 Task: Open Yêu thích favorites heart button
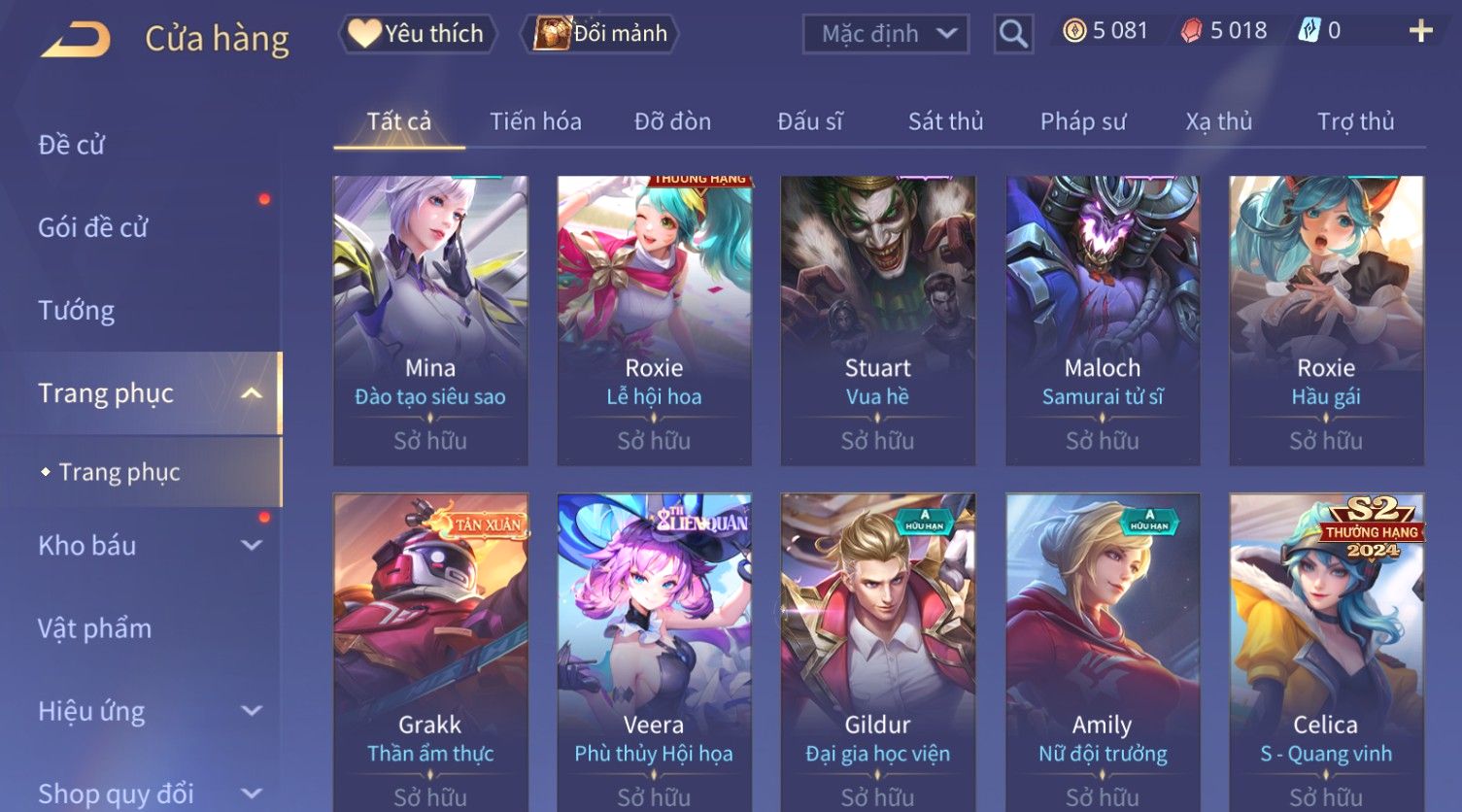417,34
